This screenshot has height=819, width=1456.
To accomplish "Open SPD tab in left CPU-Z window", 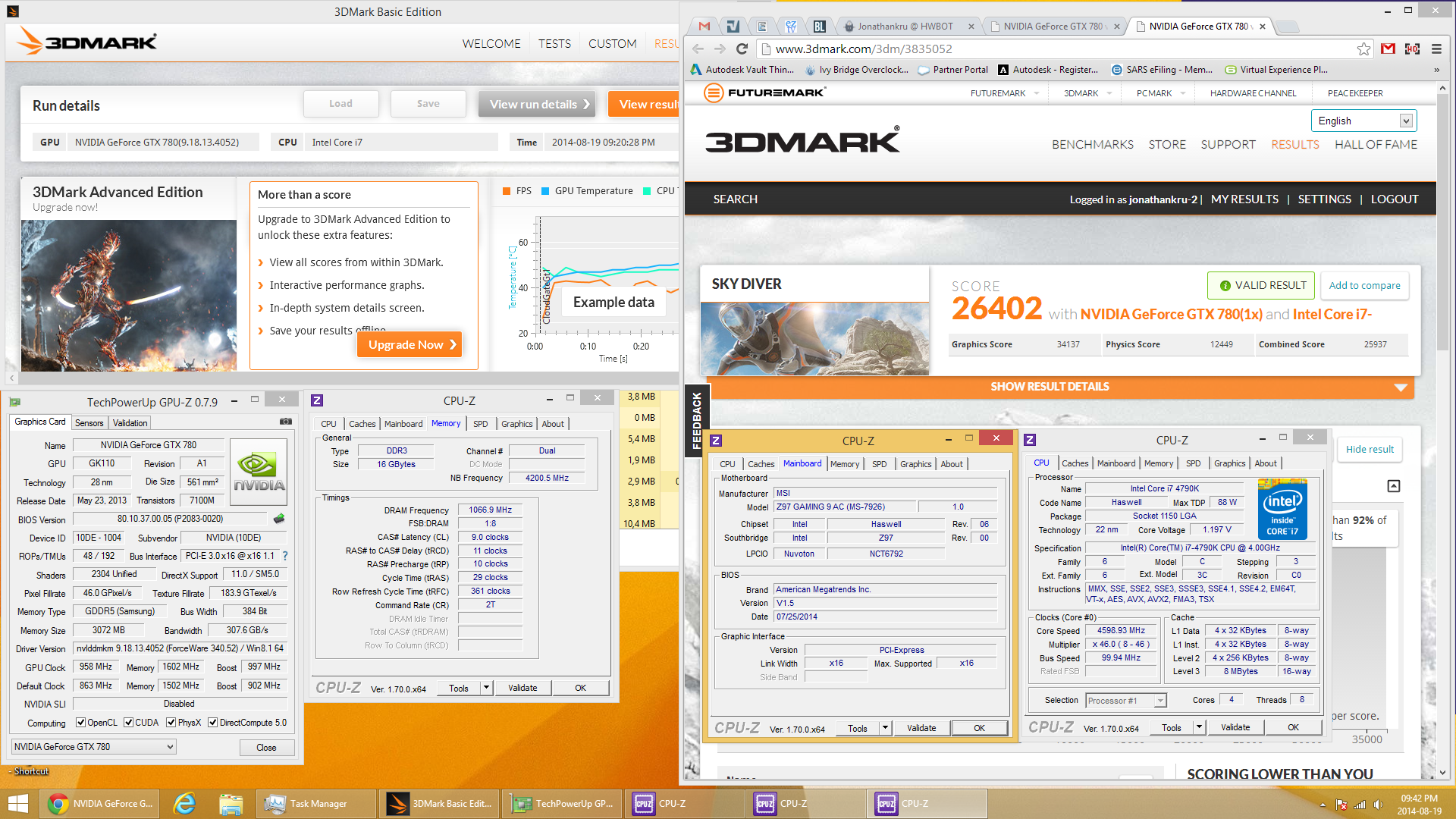I will click(x=480, y=424).
